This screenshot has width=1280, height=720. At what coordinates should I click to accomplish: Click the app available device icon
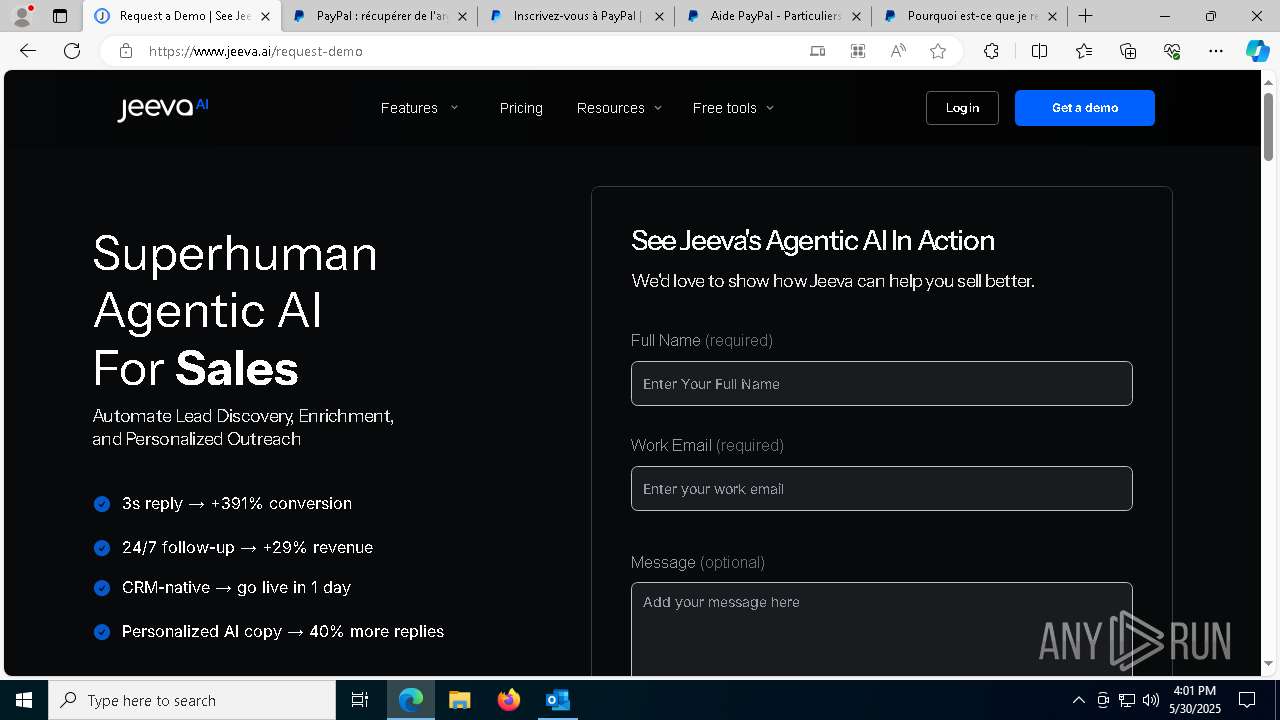pos(818,51)
